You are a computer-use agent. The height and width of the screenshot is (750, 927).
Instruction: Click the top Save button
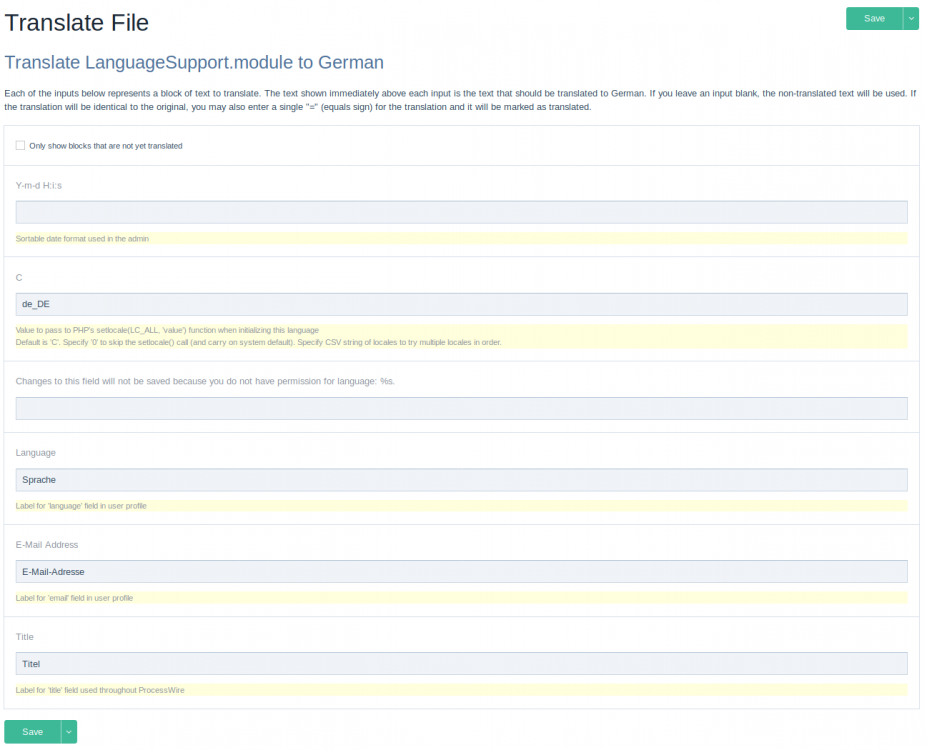874,18
